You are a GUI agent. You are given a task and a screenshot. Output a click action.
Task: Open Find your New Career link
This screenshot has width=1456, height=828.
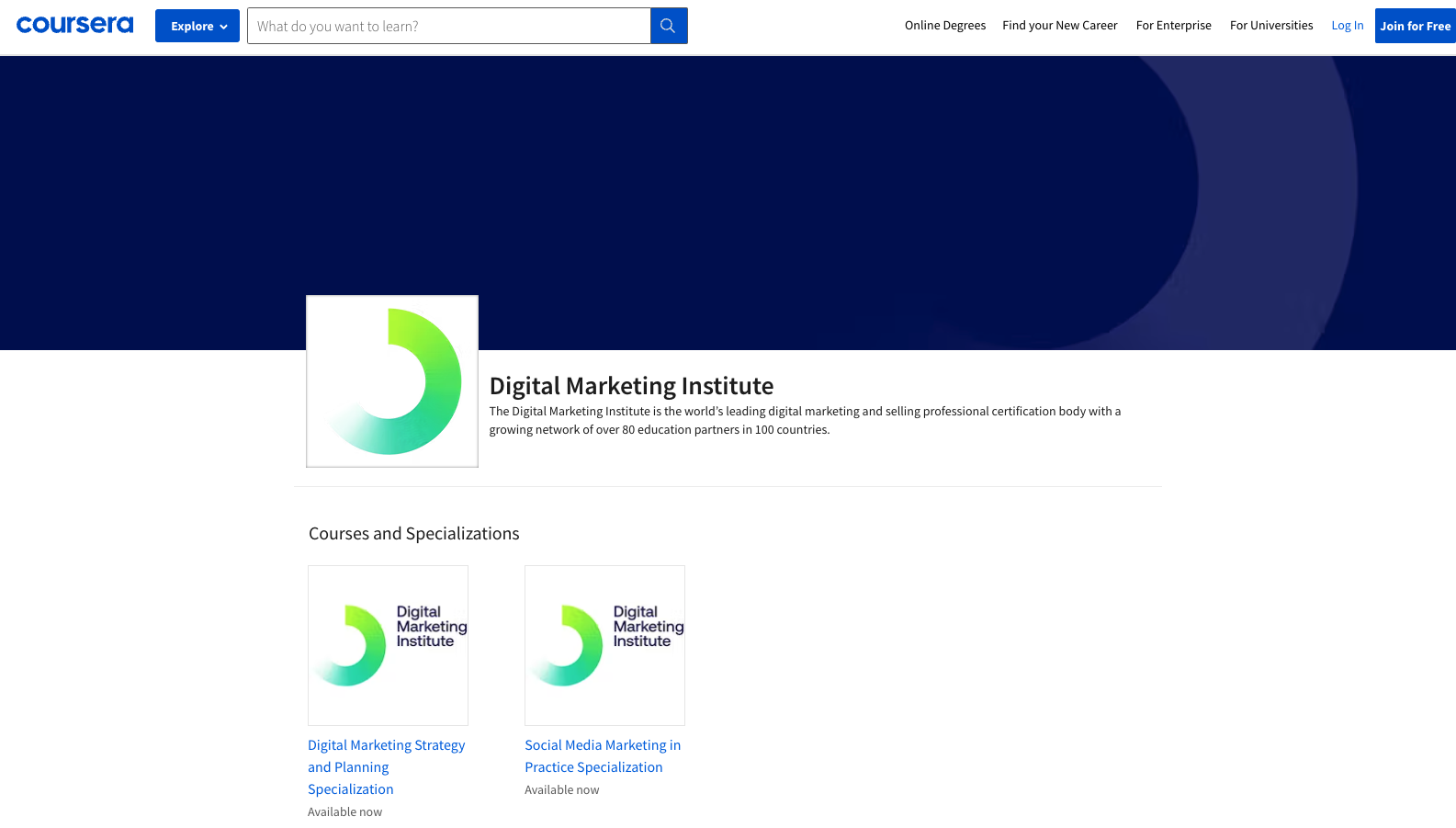(1060, 26)
